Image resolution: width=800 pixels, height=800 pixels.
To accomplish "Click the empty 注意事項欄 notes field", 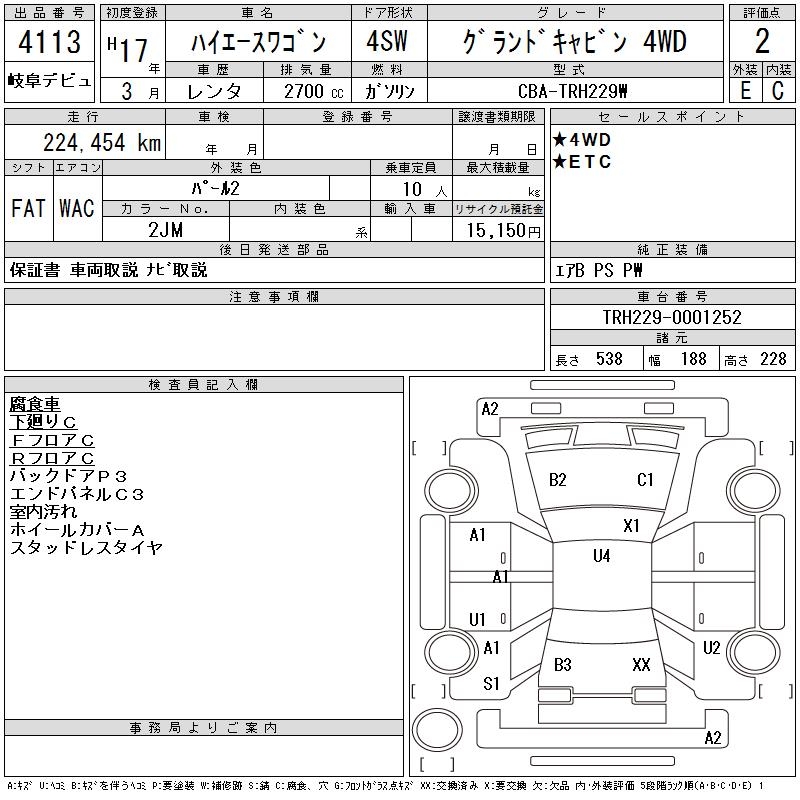I will [274, 337].
